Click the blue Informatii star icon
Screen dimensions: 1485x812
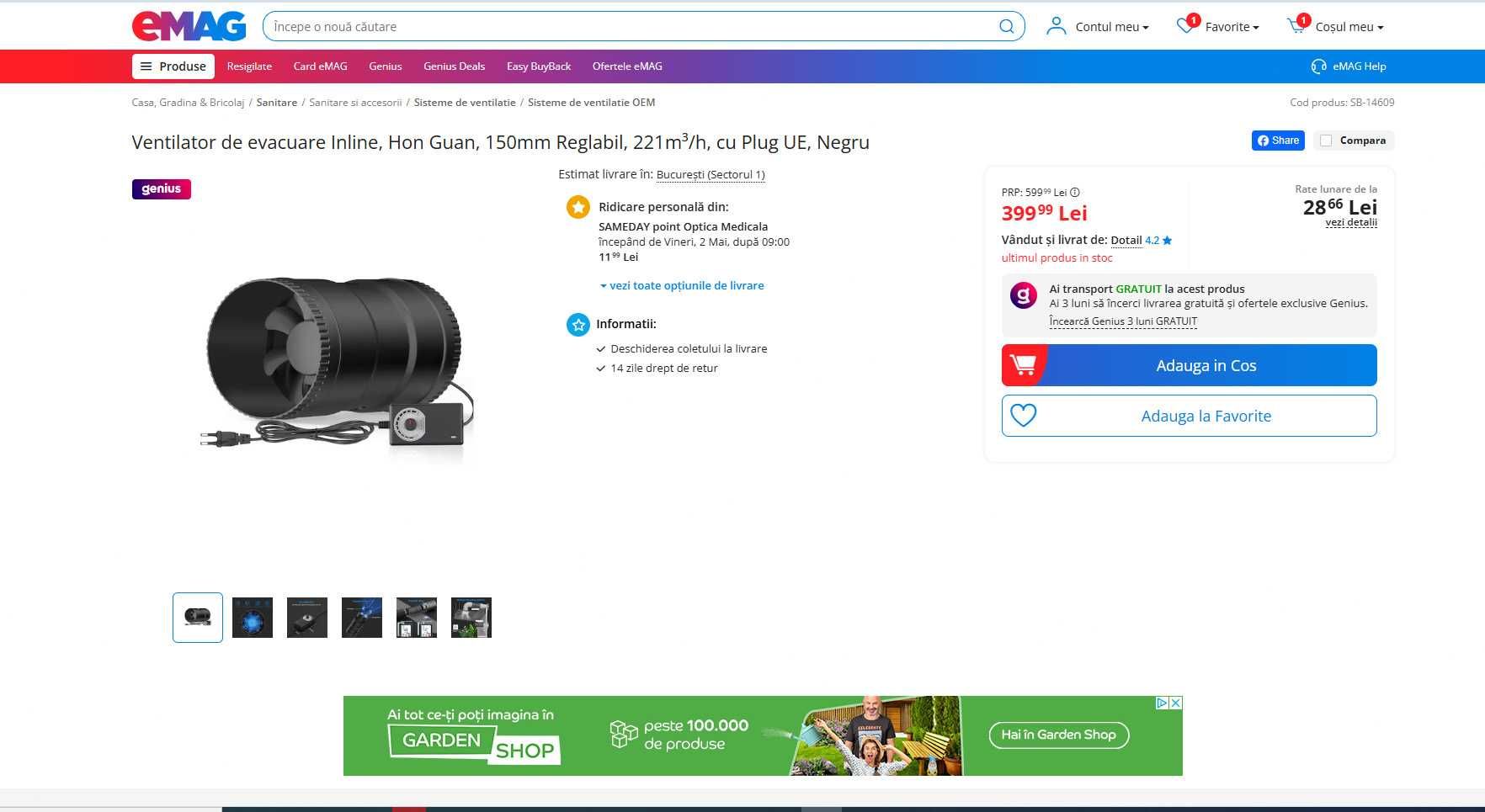(x=578, y=324)
